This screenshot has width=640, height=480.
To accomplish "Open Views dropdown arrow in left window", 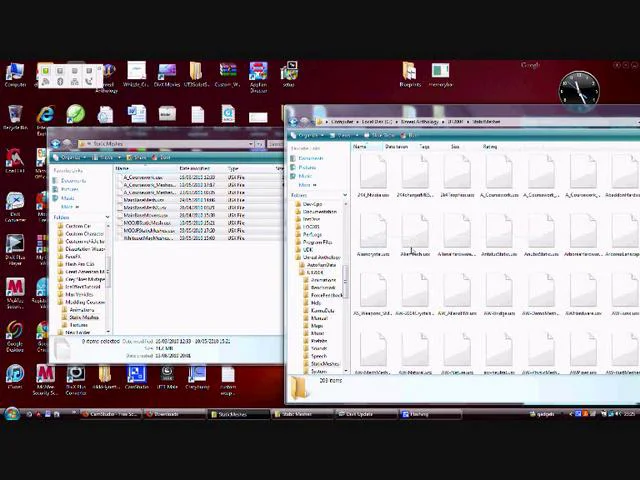I will click(x=119, y=158).
